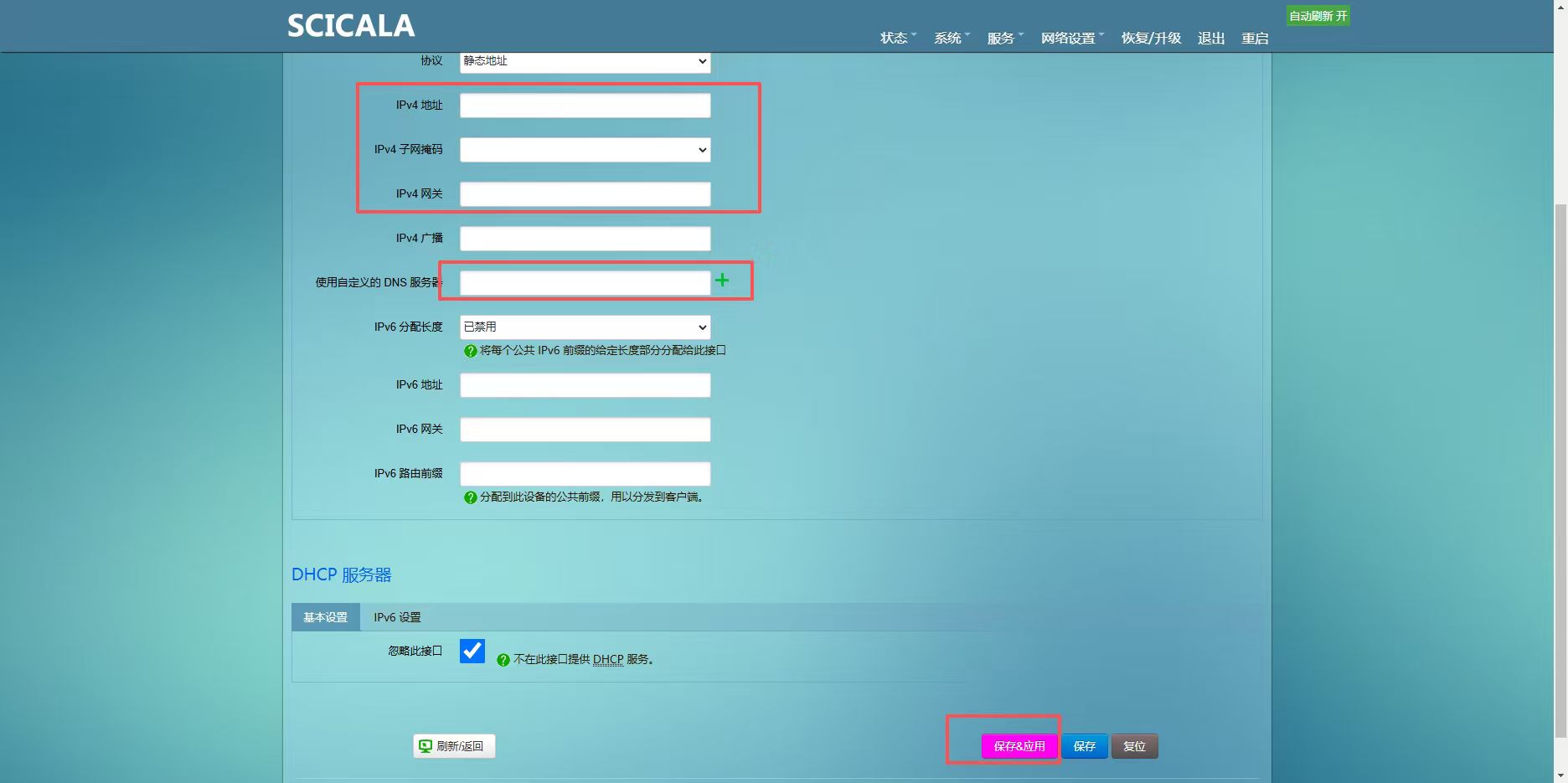Click help icon beside DHCP 忽略此接口 description
This screenshot has width=1568, height=783.
pos(503,660)
